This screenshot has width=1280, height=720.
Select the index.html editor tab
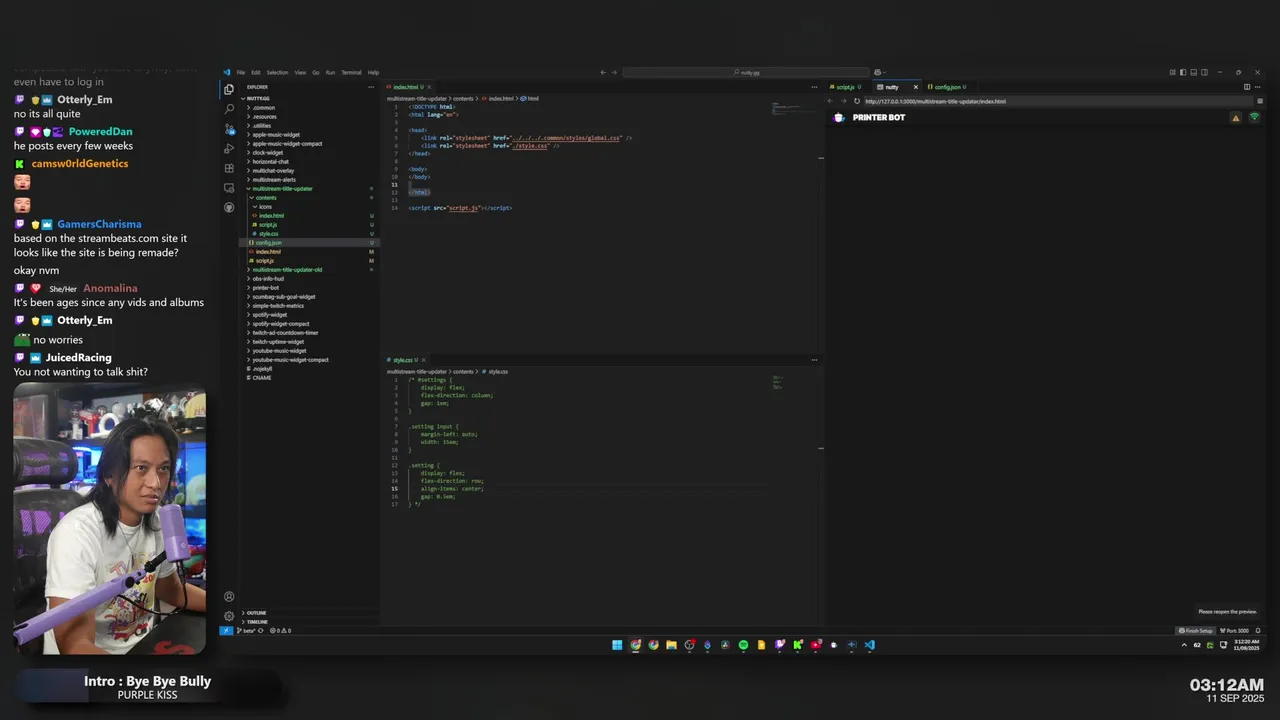(x=406, y=87)
